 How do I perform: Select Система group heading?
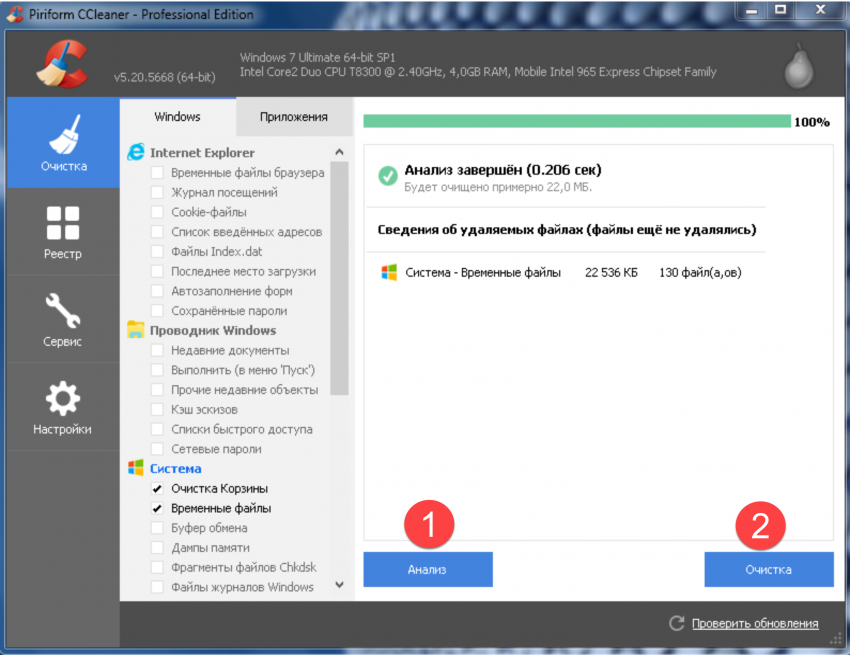point(176,468)
